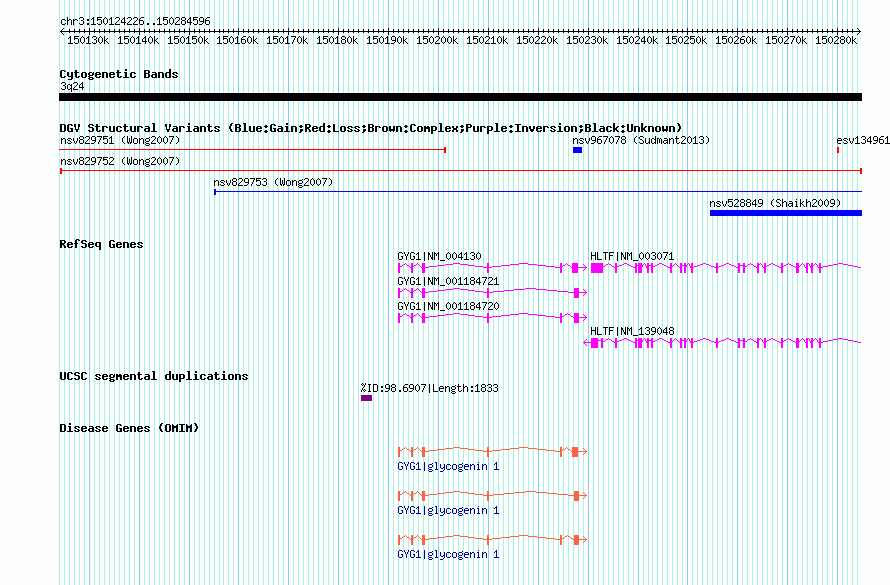
Task: Click the blue nsv829753 gain line
Action: (x=538, y=192)
